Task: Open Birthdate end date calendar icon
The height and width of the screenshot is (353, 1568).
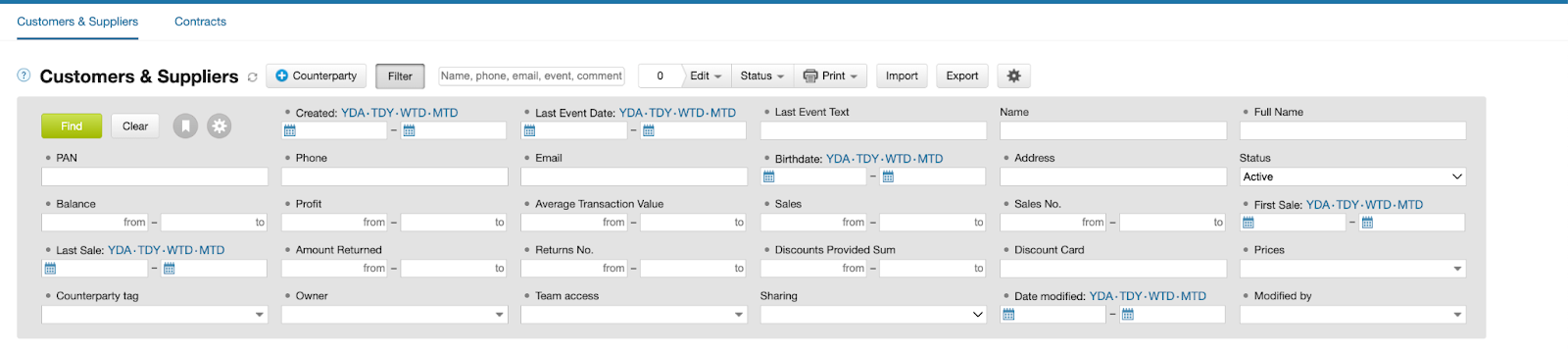Action: pos(888,176)
